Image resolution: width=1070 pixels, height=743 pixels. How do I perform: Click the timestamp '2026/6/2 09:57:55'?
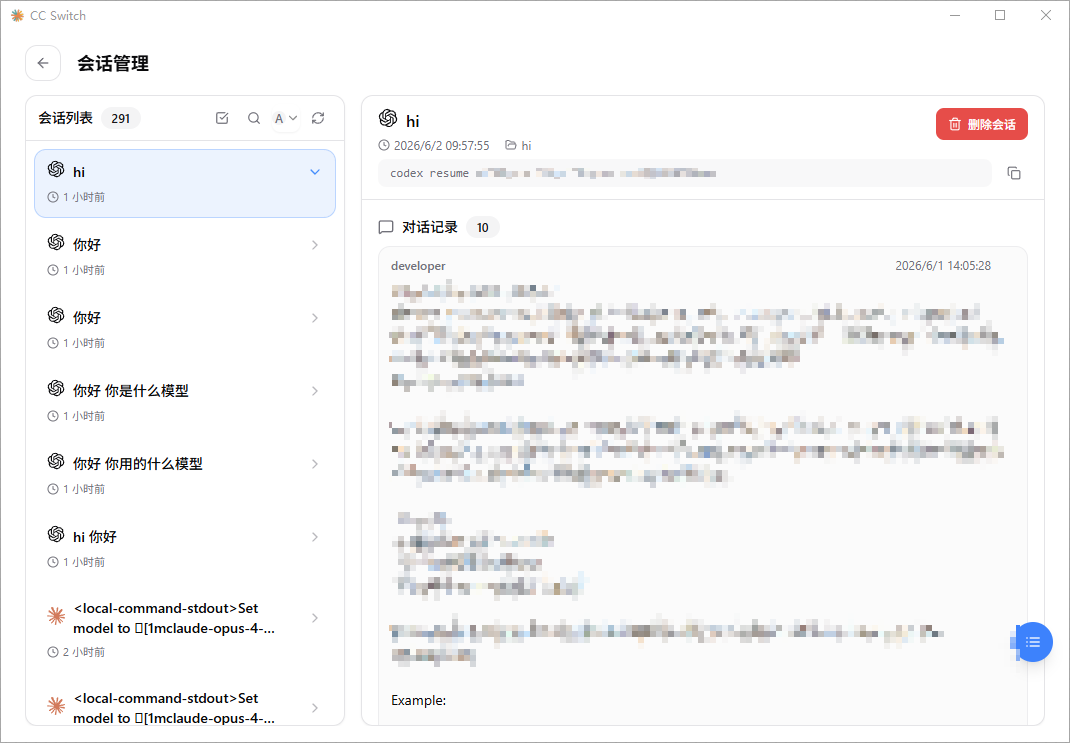(442, 145)
